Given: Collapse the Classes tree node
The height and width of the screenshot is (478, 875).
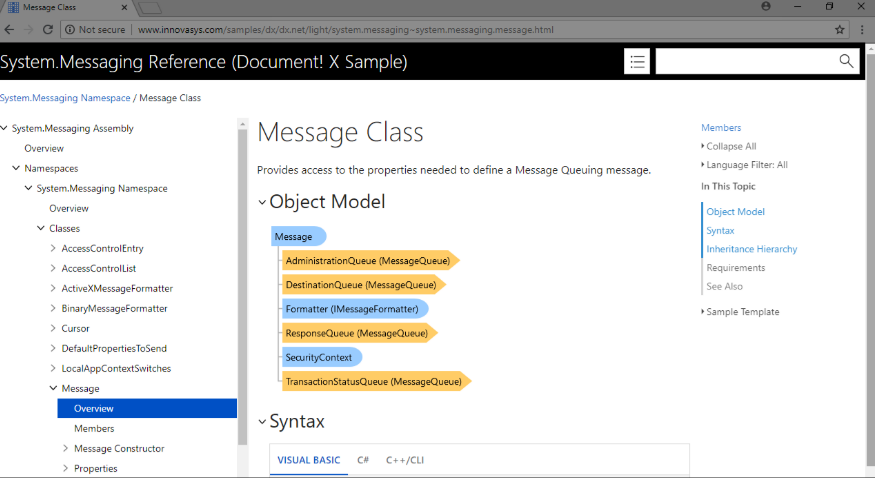Looking at the screenshot, I should 41,228.
